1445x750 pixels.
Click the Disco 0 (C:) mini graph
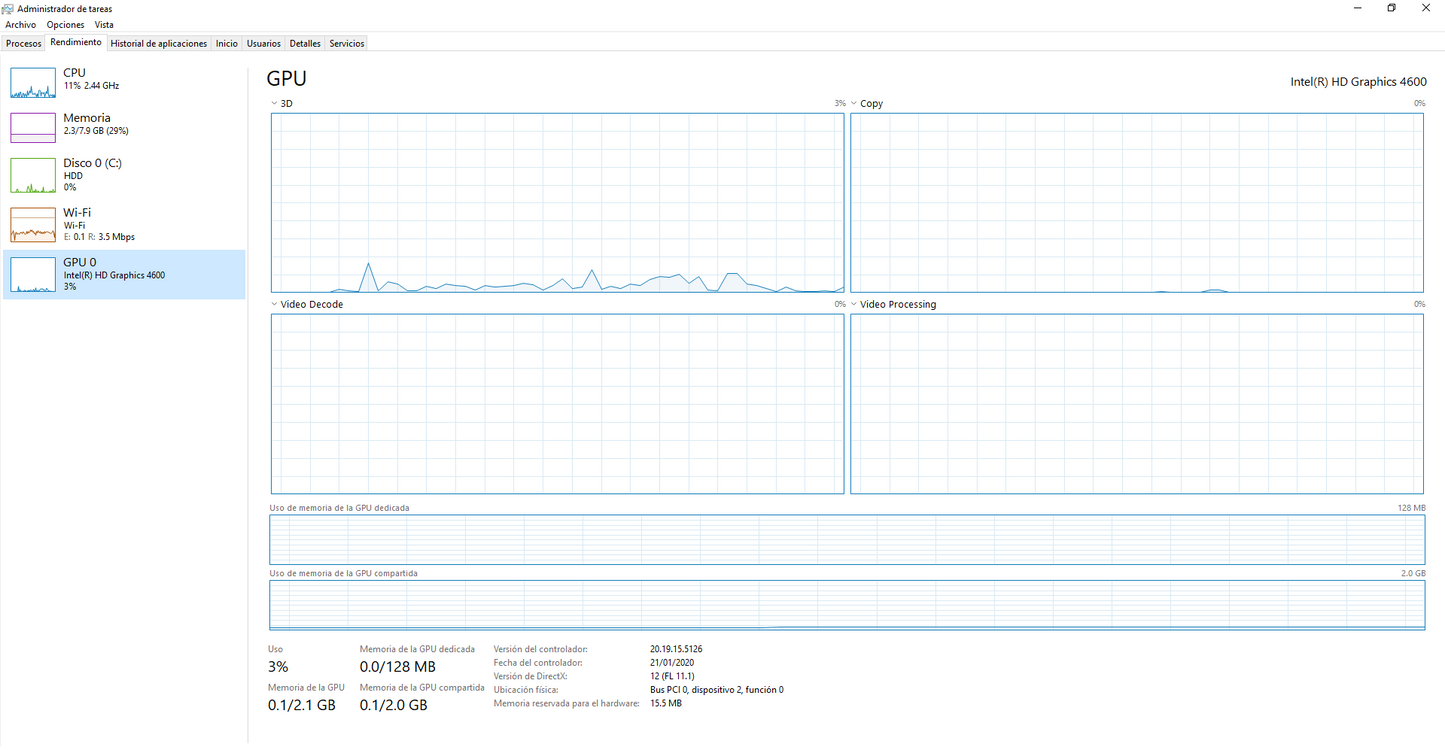33,176
